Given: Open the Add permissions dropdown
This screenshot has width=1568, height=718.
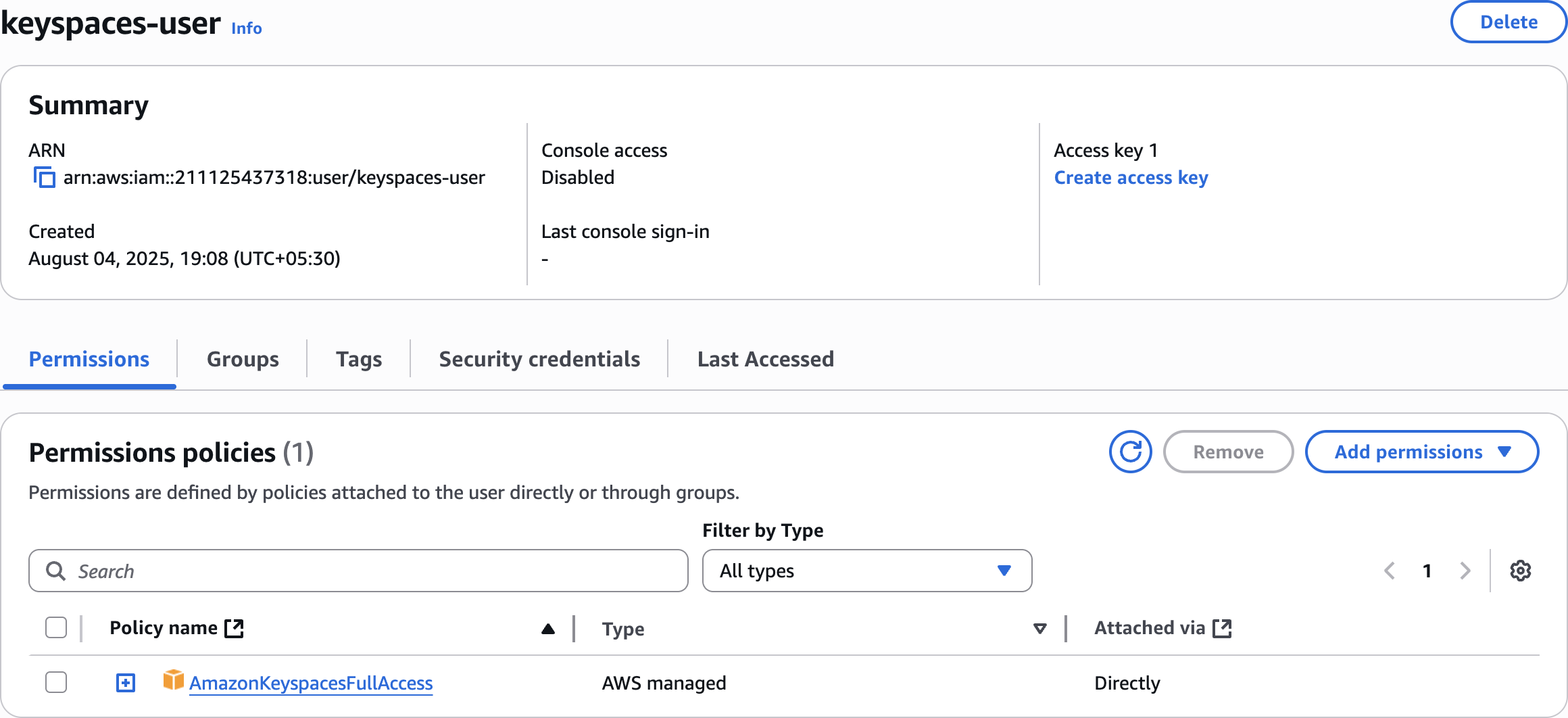Looking at the screenshot, I should click(1422, 452).
